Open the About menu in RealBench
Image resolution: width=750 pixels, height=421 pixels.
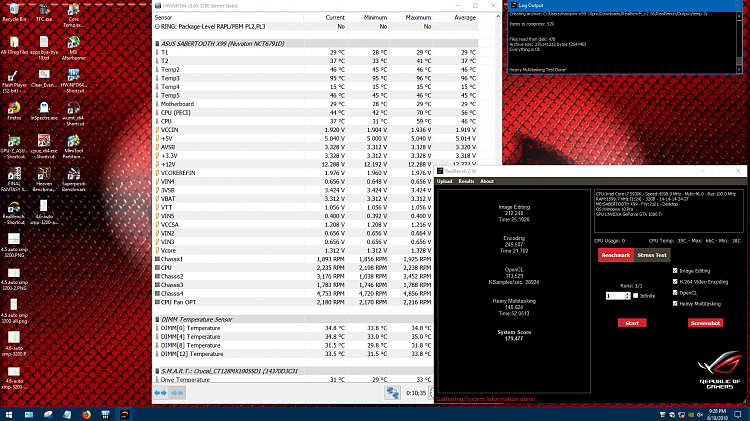(x=487, y=181)
